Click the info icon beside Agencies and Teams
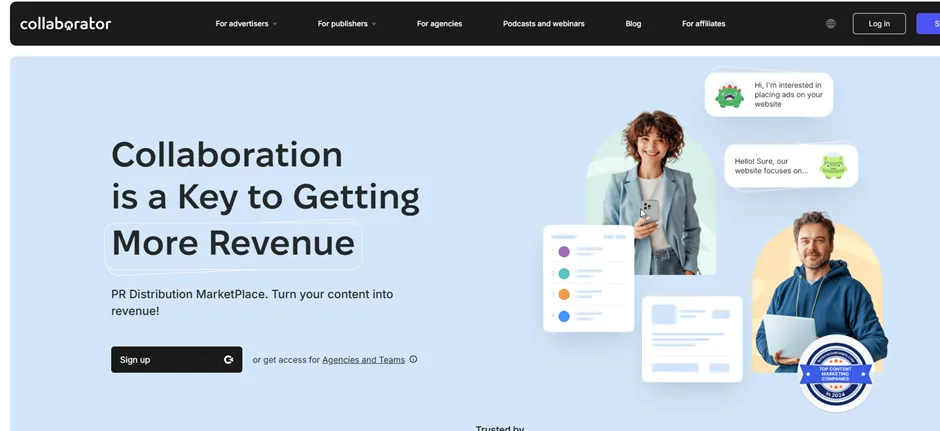This screenshot has width=940, height=431. click(x=413, y=359)
